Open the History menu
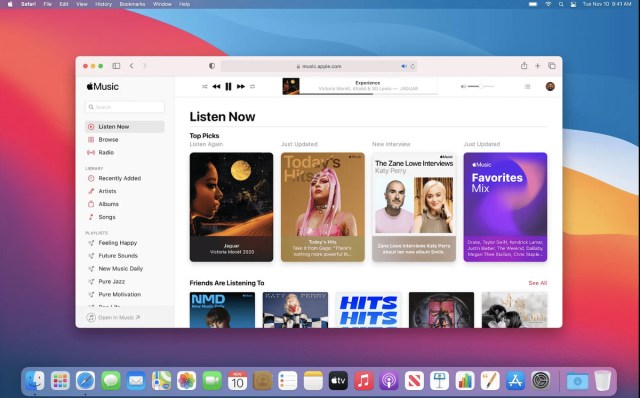640x398 pixels. pos(103,4)
